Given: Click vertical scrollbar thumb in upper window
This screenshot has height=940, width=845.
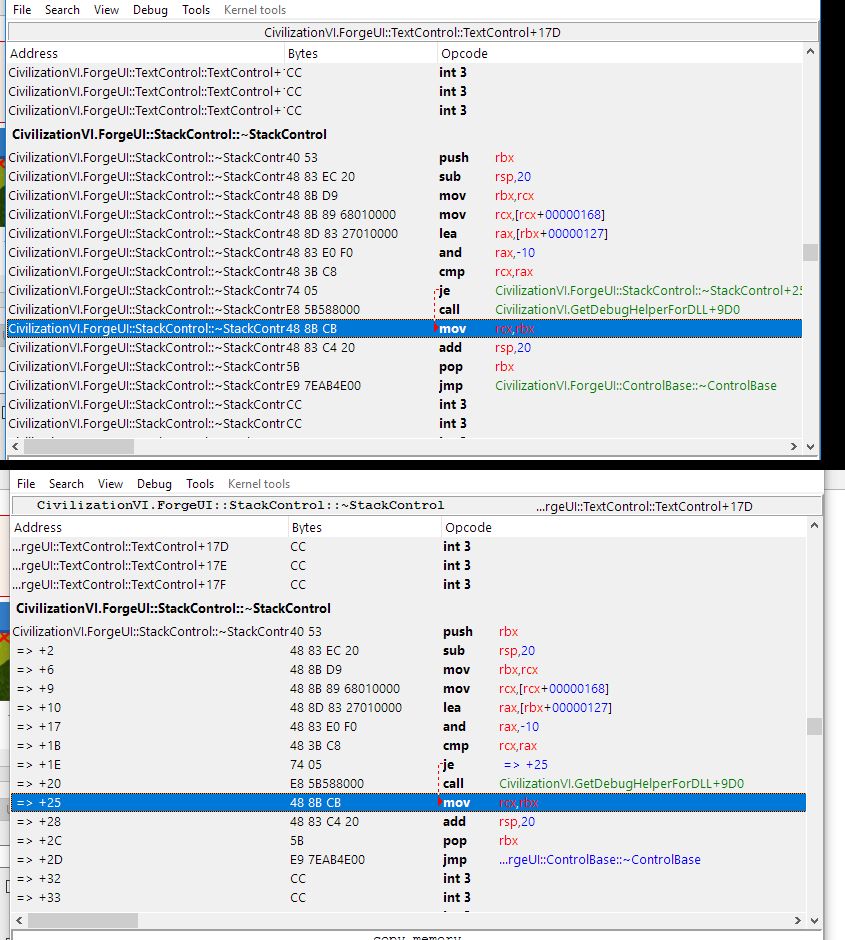Looking at the screenshot, I should (810, 252).
